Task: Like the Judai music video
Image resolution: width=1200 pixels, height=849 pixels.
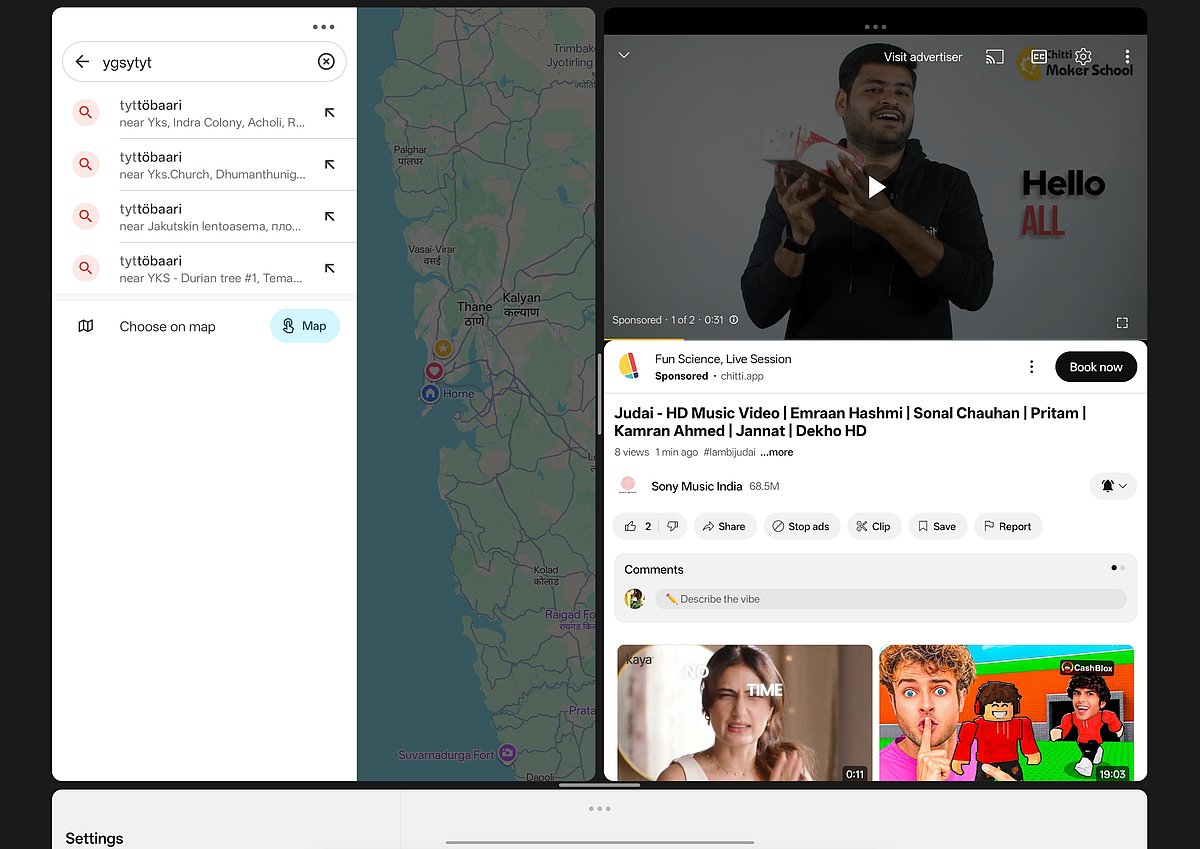Action: 637,526
